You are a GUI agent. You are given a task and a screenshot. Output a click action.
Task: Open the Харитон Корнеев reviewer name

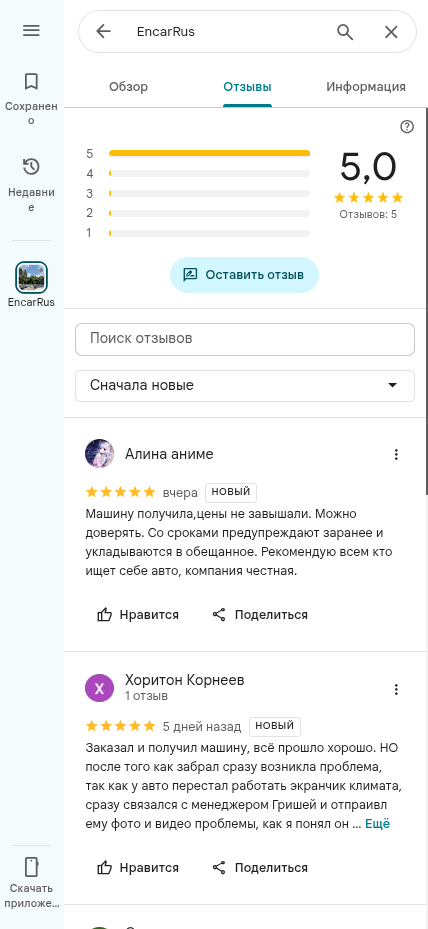coord(184,681)
